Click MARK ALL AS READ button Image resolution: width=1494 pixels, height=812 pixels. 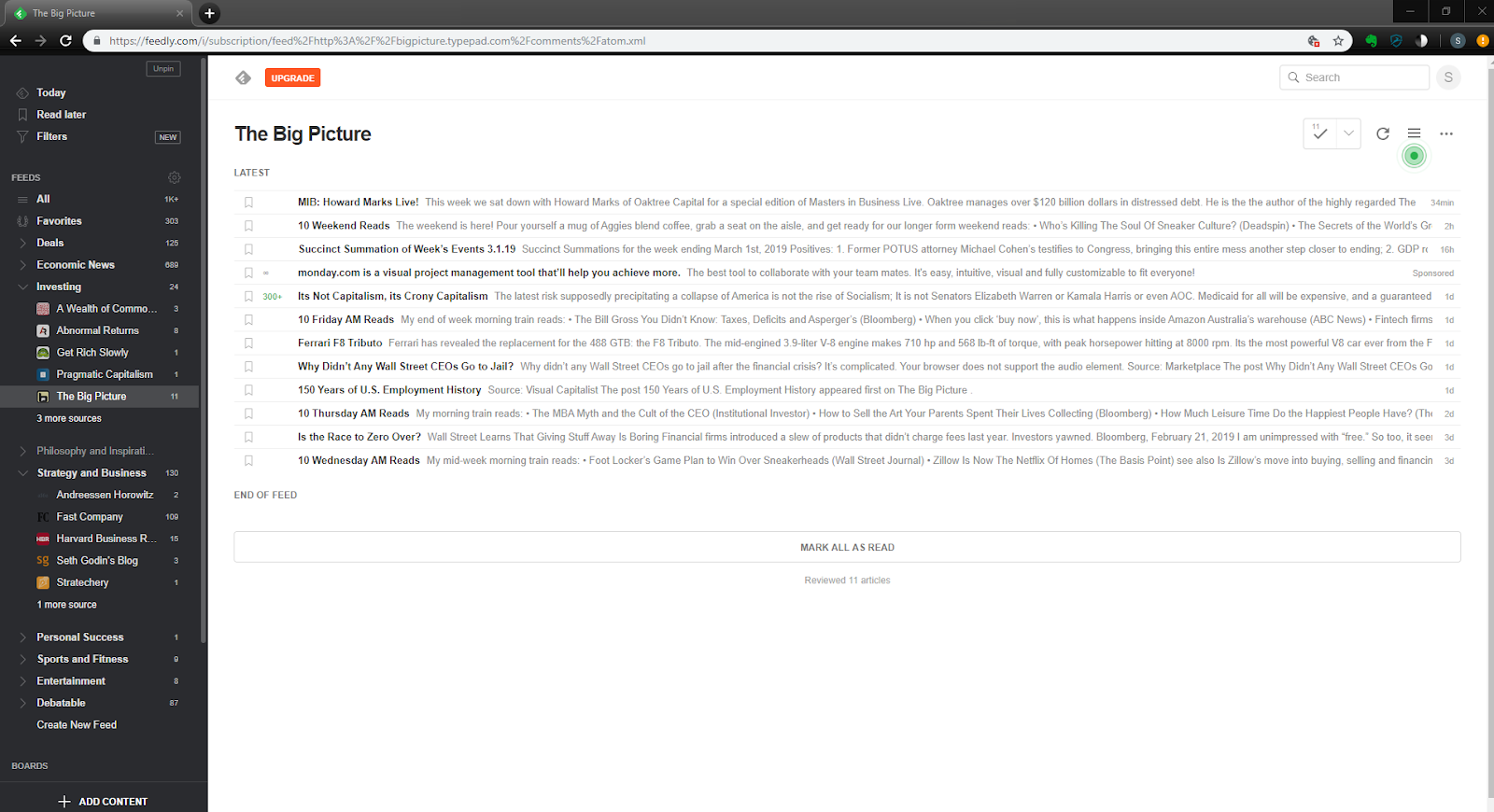pyautogui.click(x=847, y=547)
